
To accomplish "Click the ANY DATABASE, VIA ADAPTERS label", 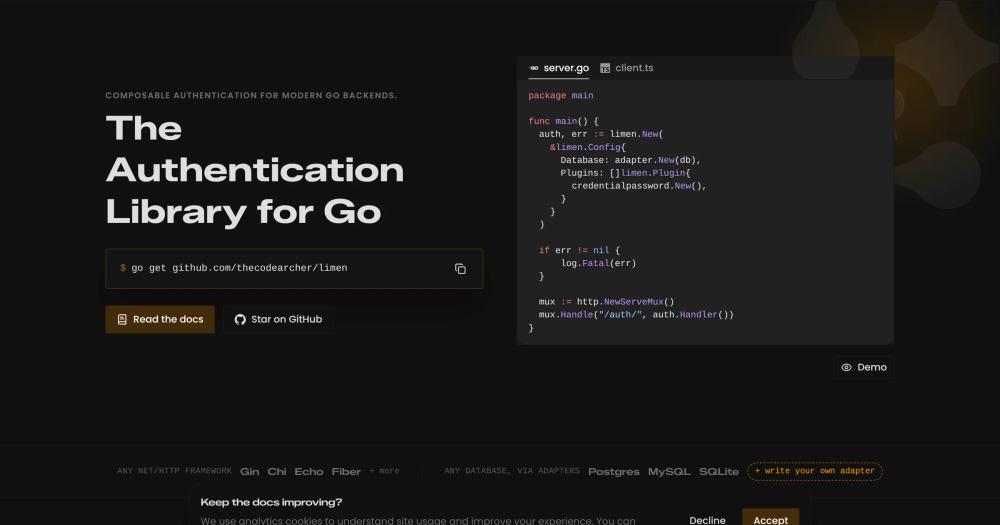I will coord(512,471).
